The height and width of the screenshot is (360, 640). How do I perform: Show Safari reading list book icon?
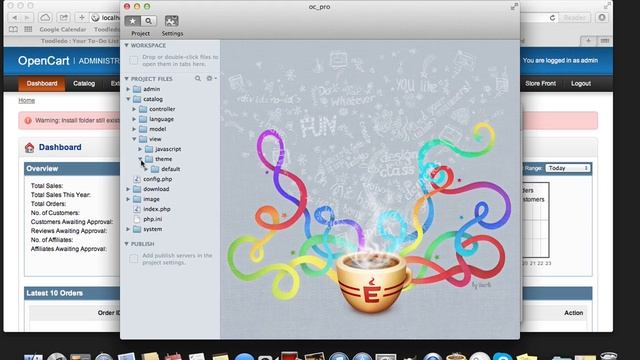(x=13, y=29)
